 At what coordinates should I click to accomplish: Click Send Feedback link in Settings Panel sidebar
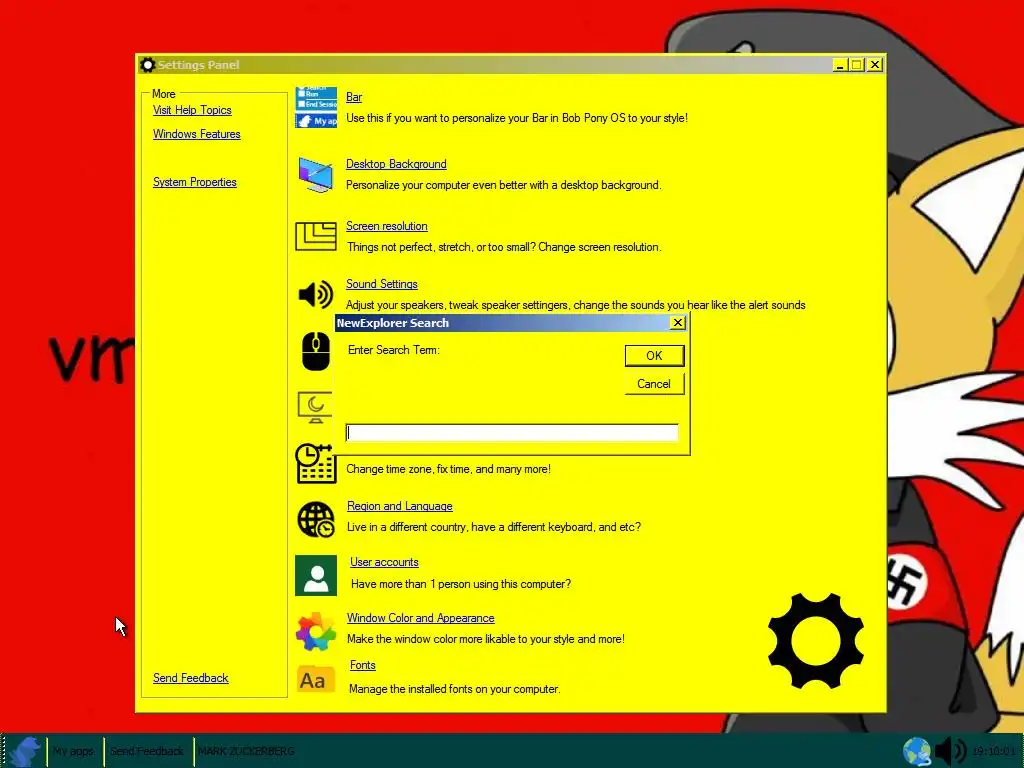tap(191, 678)
